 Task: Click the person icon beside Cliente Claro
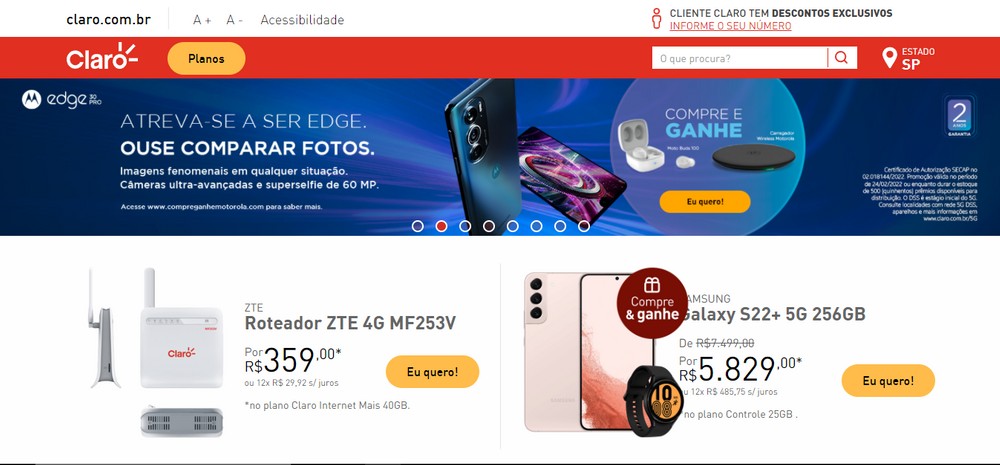pos(656,18)
